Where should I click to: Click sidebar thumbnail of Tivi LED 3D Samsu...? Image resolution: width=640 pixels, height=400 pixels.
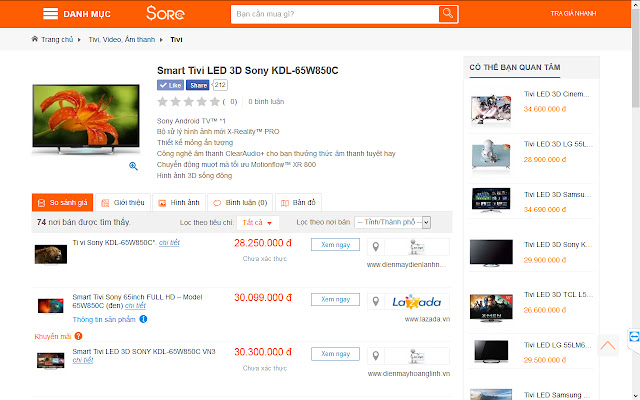click(x=491, y=200)
